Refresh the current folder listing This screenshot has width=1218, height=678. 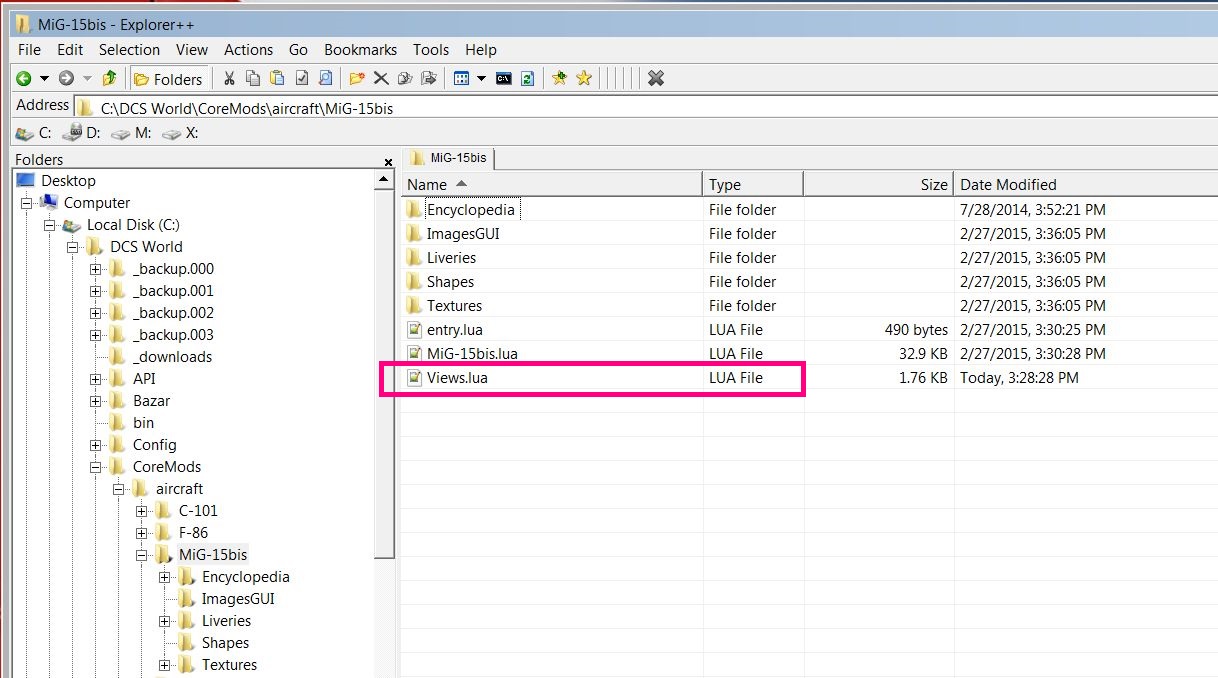[x=527, y=78]
